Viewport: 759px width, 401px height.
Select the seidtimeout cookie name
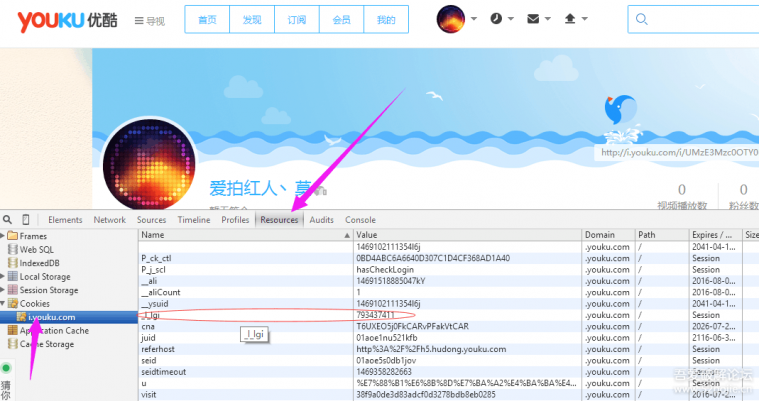pyautogui.click(x=164, y=372)
